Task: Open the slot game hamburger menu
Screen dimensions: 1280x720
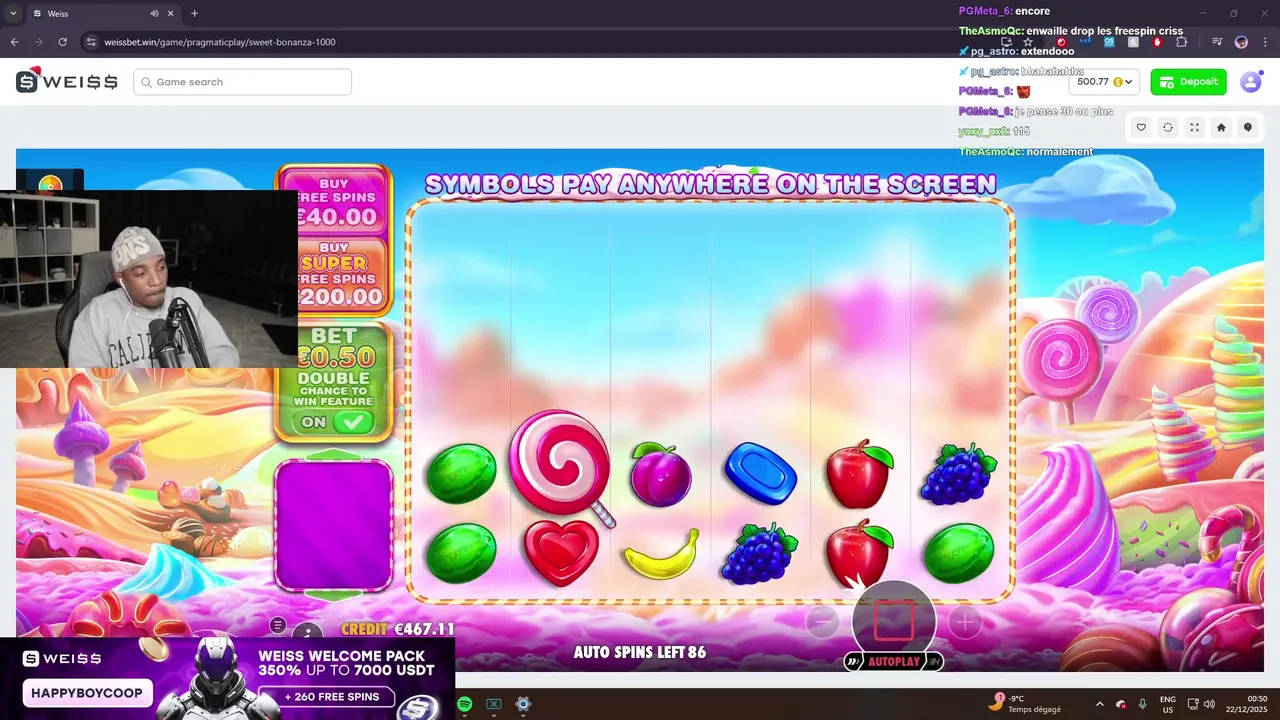Action: (x=278, y=625)
